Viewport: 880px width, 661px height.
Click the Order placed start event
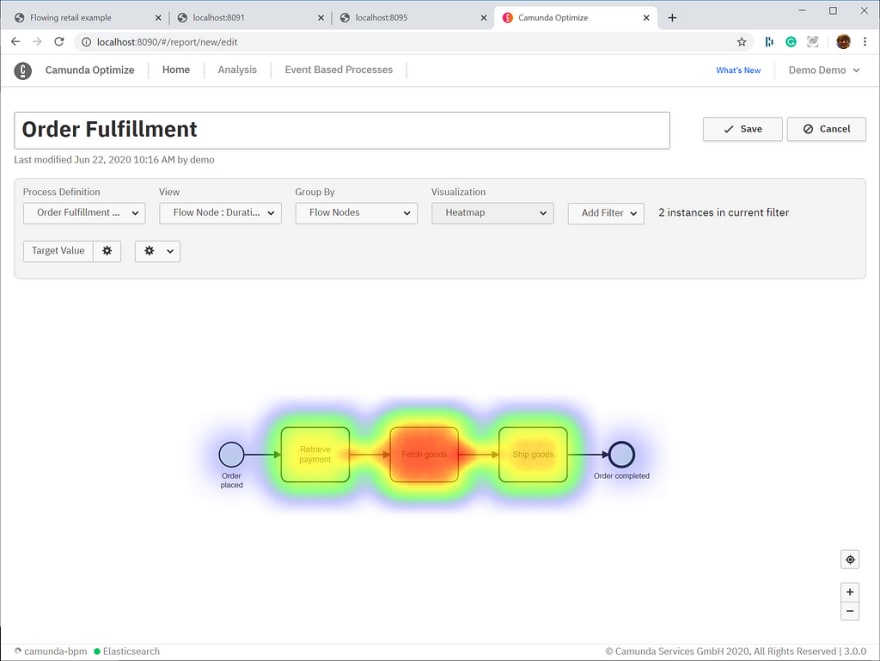(x=231, y=455)
